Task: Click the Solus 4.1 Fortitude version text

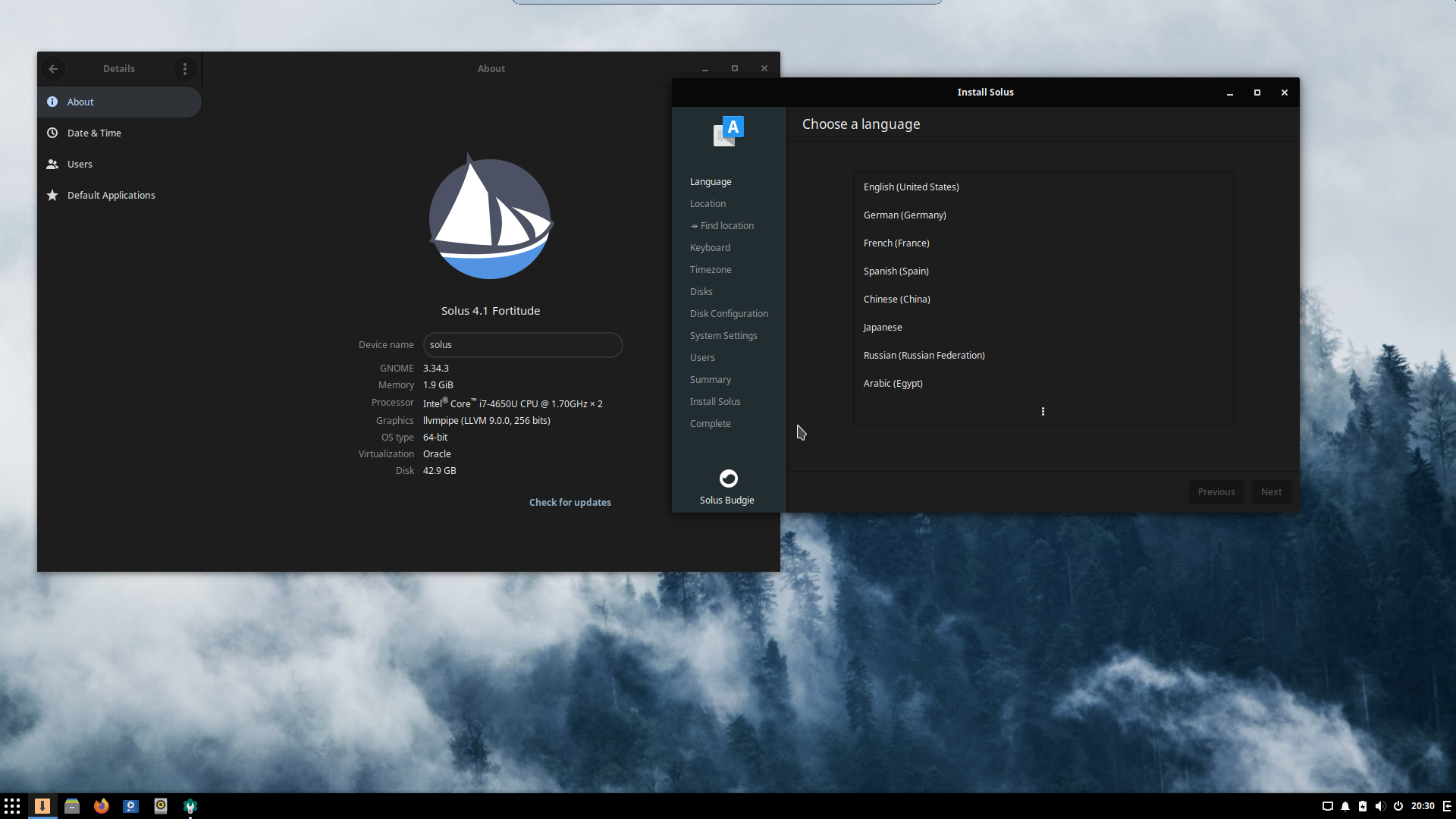Action: [491, 311]
